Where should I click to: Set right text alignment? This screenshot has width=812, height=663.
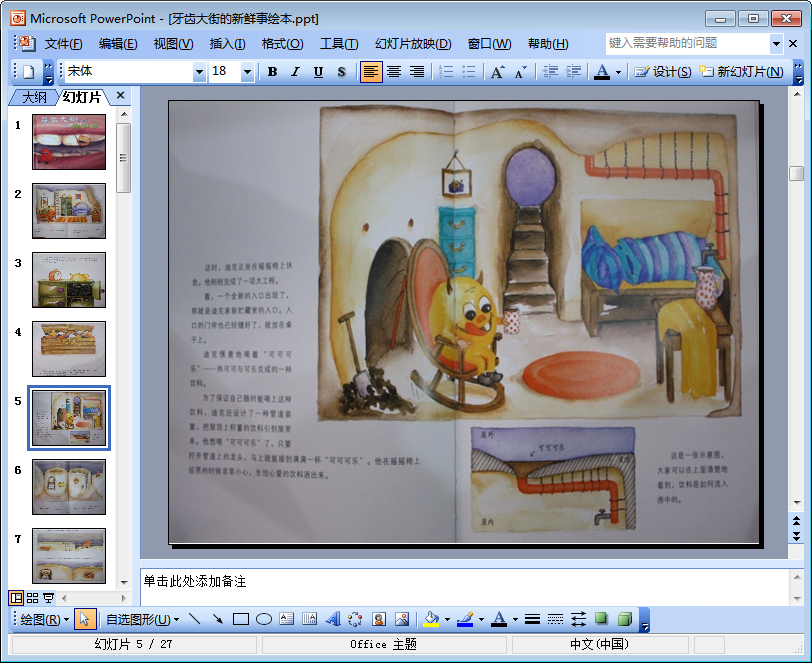click(417, 71)
